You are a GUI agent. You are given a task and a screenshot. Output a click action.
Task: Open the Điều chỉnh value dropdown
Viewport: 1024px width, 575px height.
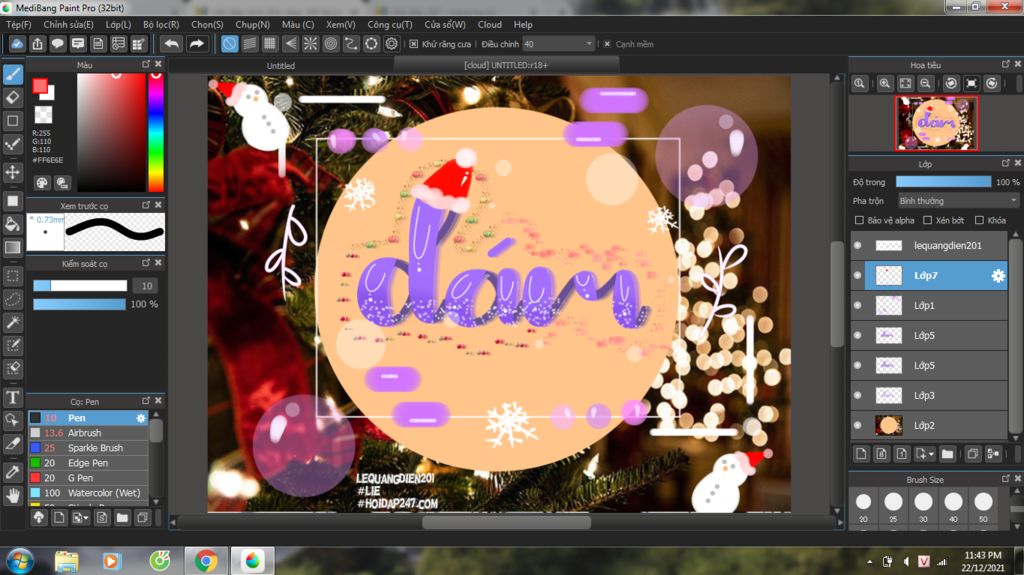click(558, 44)
